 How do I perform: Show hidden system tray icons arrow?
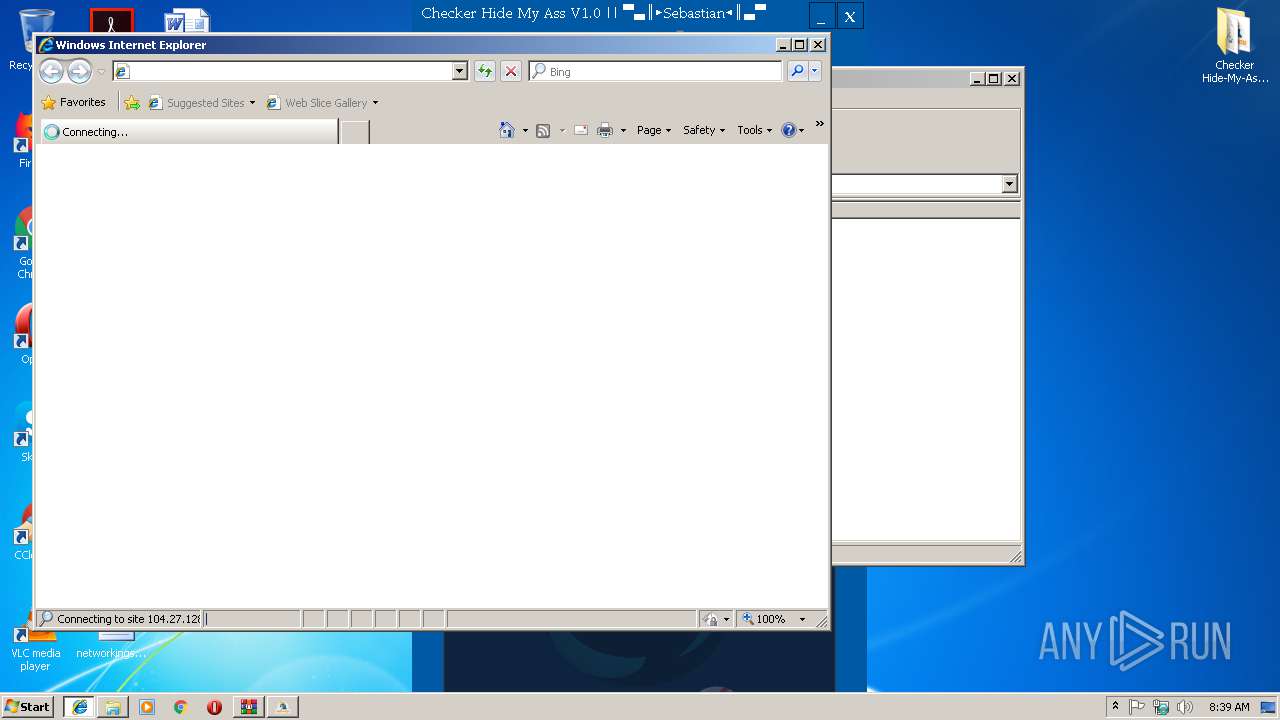[x=1116, y=706]
